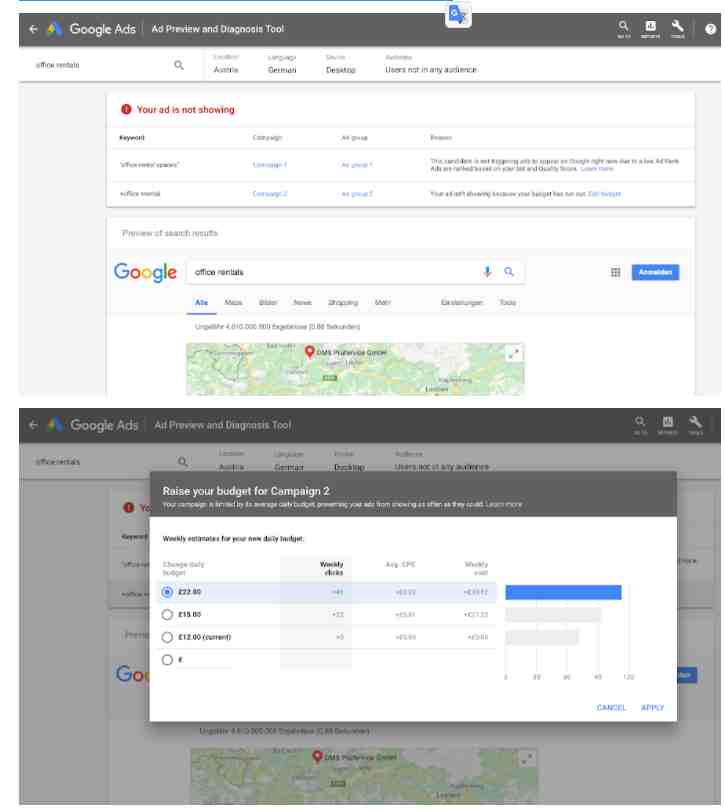Open Tools beside Einstellungen in search preview
The width and height of the screenshot is (725, 809).
tap(508, 303)
